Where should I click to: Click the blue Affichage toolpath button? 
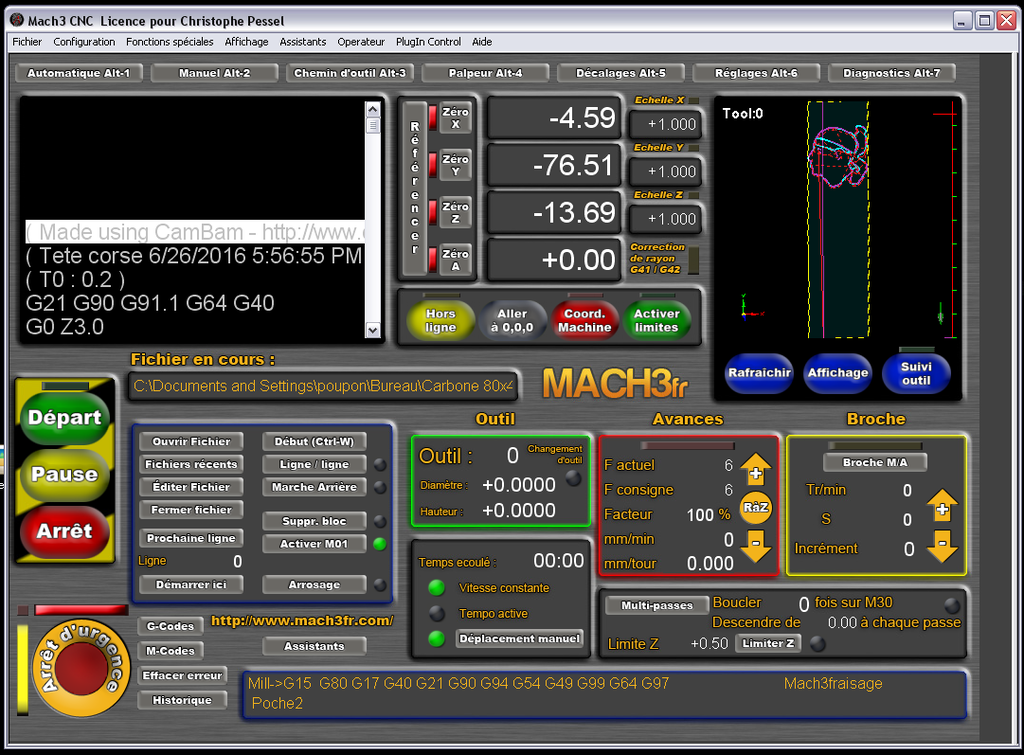pyautogui.click(x=838, y=373)
